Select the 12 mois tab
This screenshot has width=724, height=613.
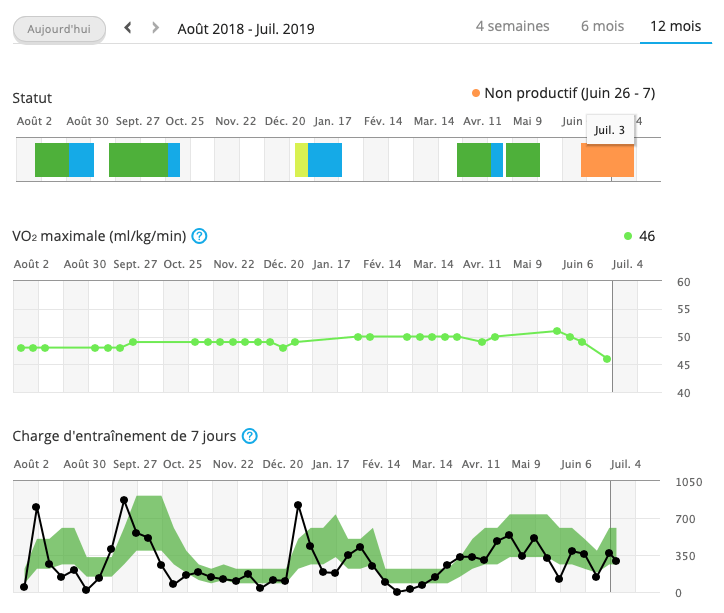(675, 26)
